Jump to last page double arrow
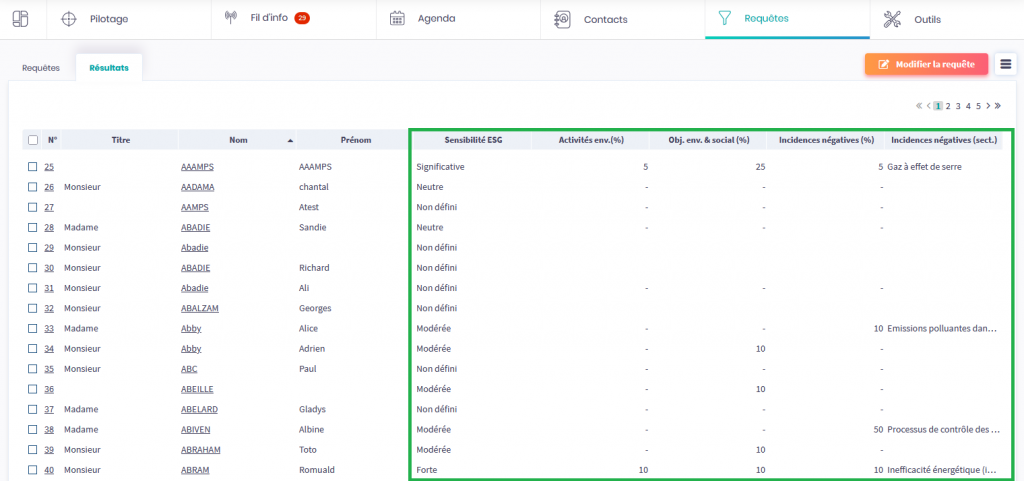This screenshot has height=481, width=1024. coord(998,105)
